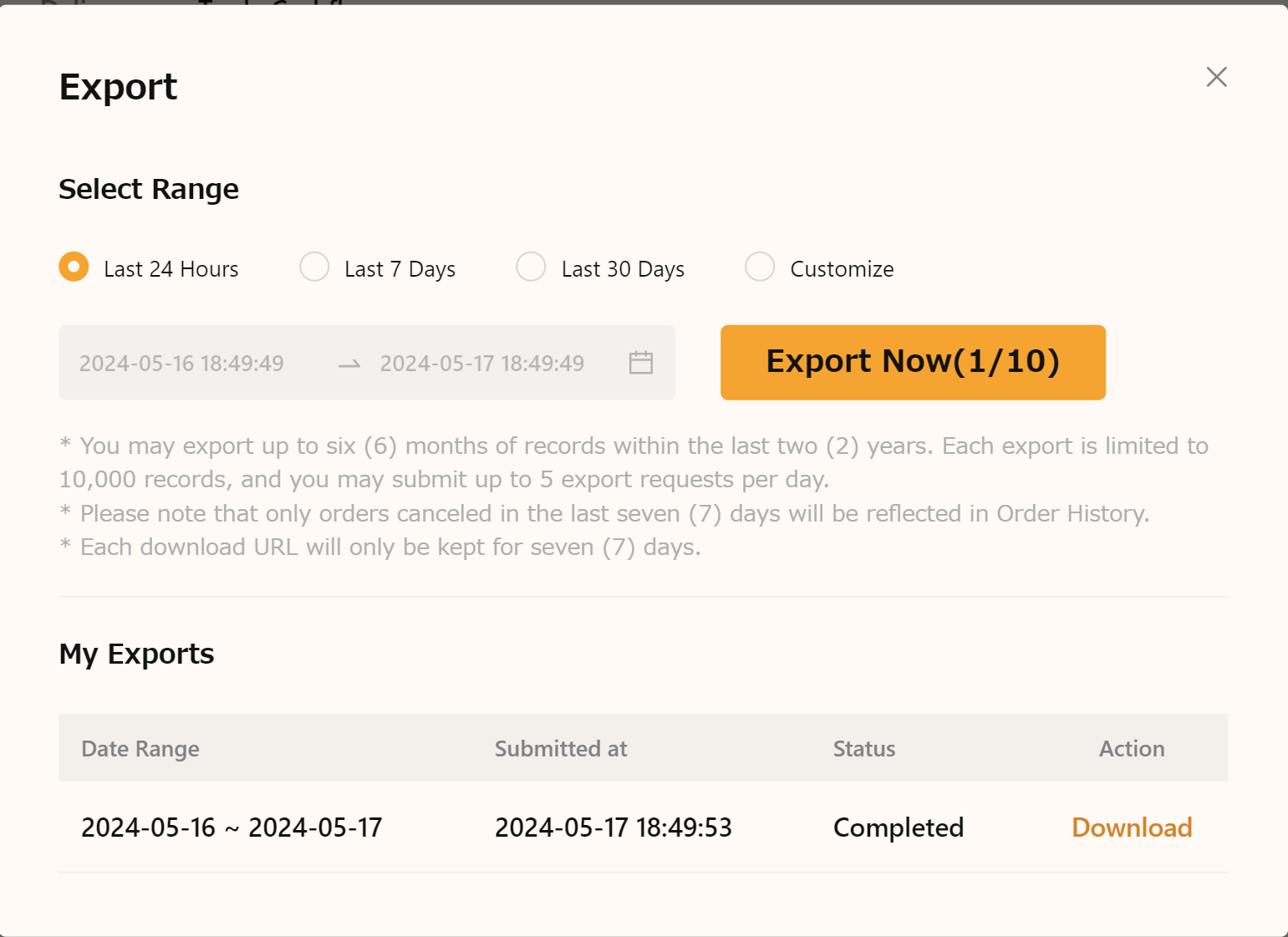This screenshot has height=937, width=1288.
Task: Select the Last 7 Days option
Action: click(x=313, y=267)
